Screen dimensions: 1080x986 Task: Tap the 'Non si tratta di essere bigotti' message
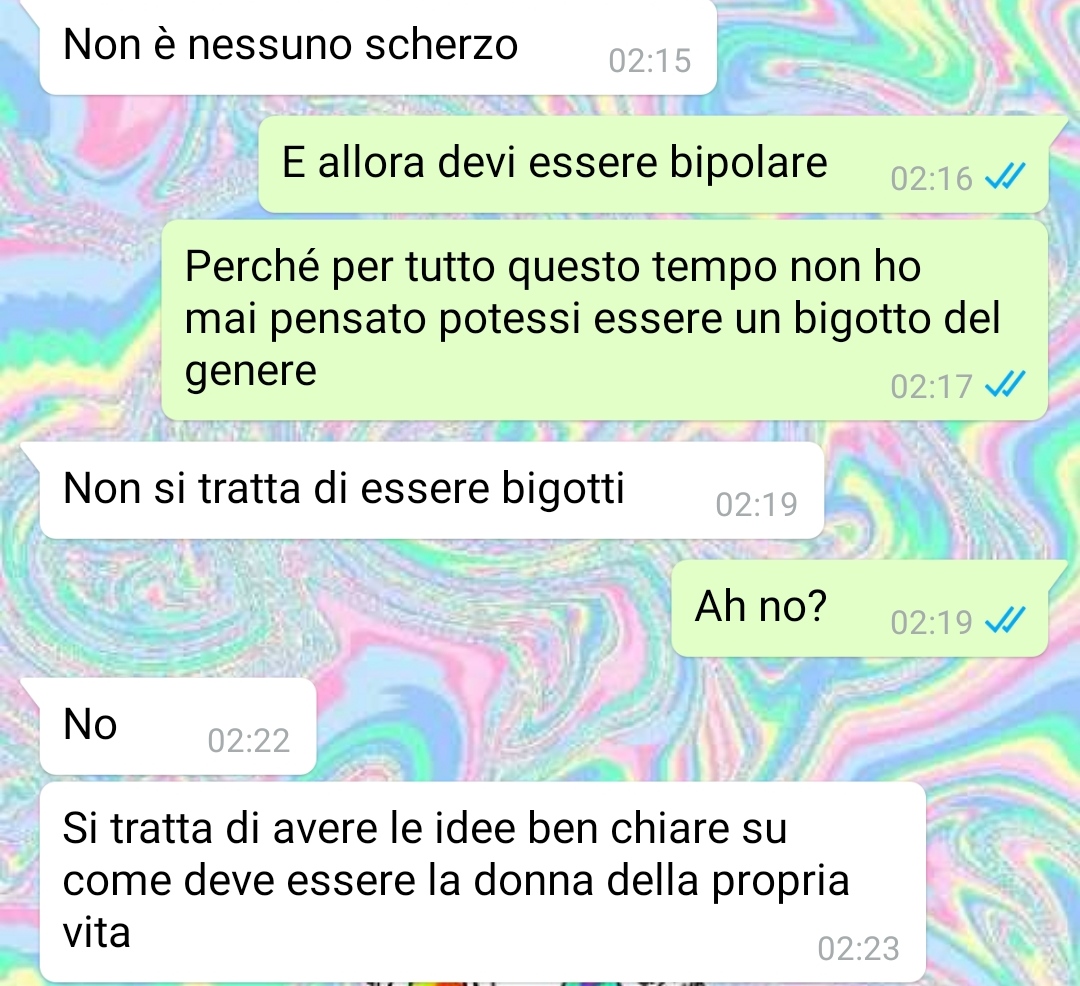click(431, 490)
